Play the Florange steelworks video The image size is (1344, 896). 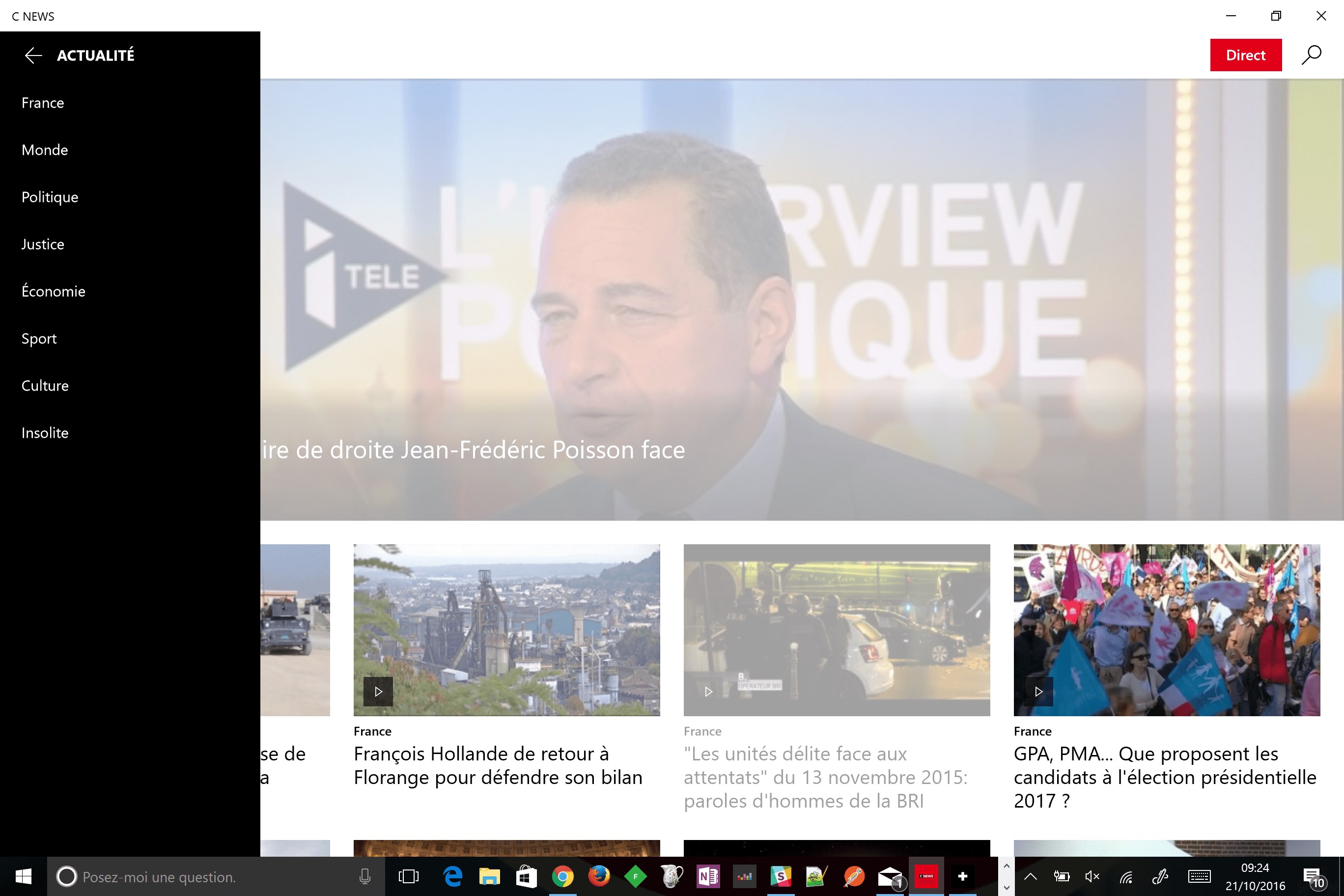(x=378, y=692)
